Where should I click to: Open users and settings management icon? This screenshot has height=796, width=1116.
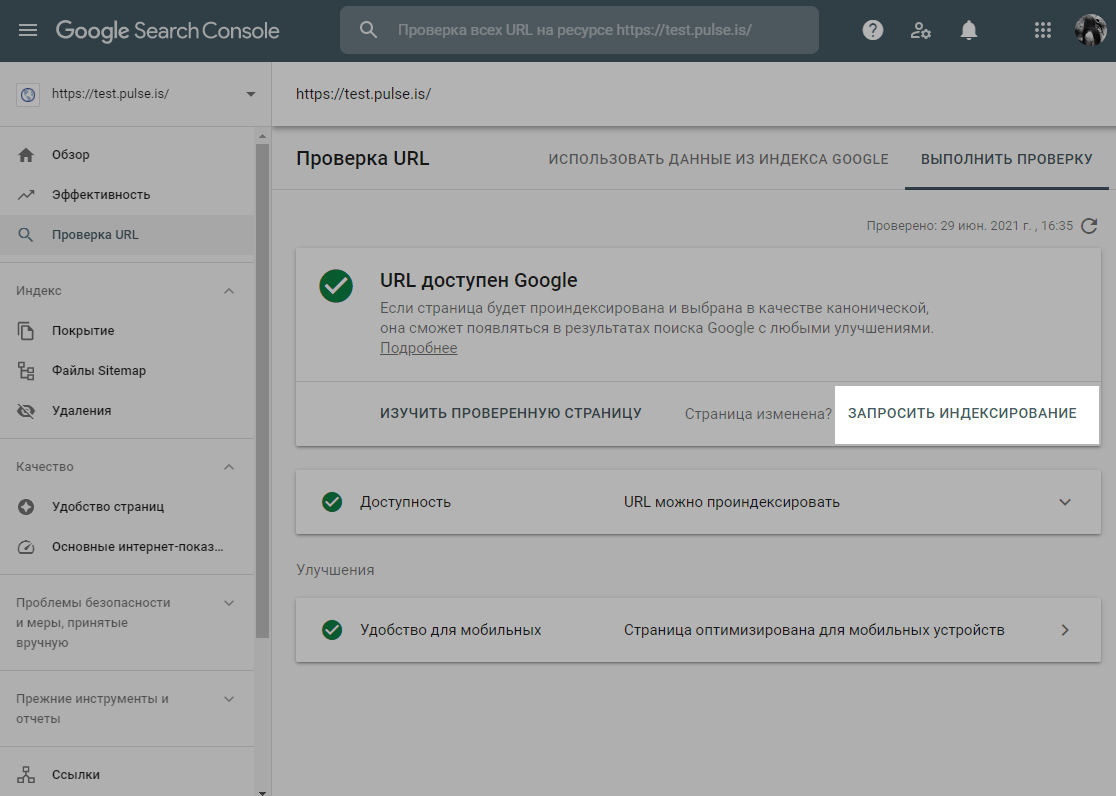click(921, 30)
